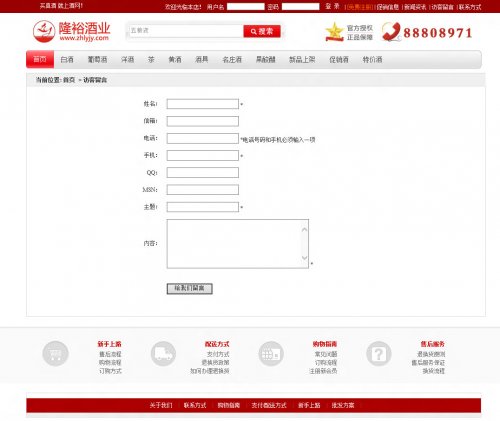
Task: Click the 登录 login link in header
Action: [332, 6]
